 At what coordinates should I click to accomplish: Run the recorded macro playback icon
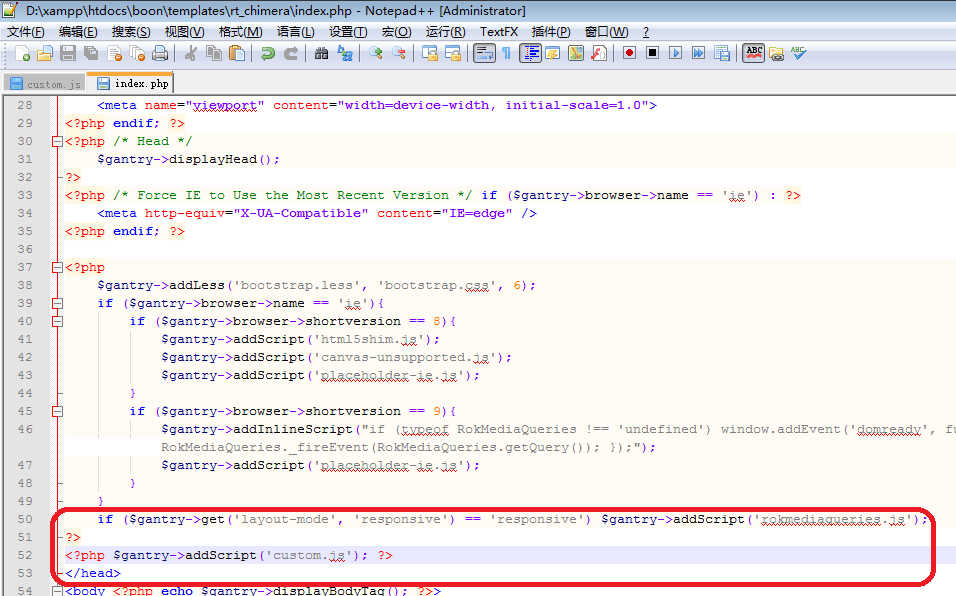pyautogui.click(x=675, y=51)
